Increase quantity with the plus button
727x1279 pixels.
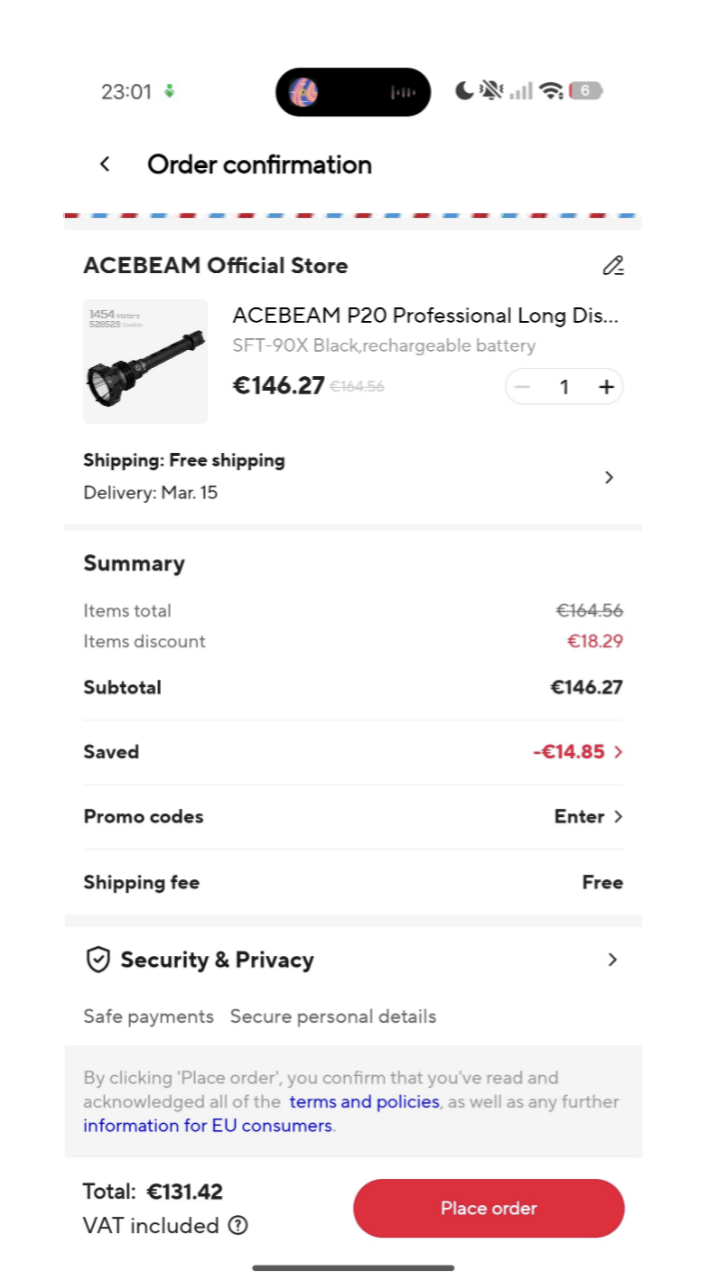coord(606,387)
